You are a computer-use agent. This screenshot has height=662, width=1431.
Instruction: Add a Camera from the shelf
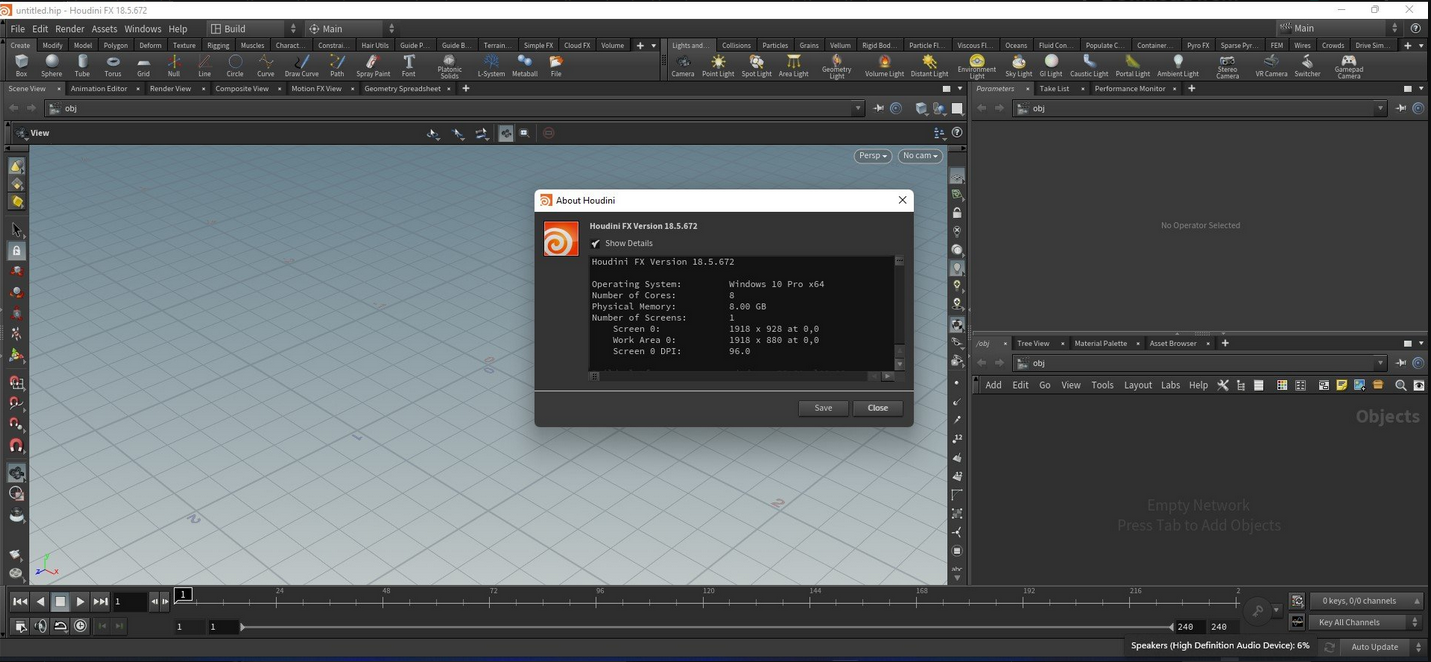click(x=683, y=65)
